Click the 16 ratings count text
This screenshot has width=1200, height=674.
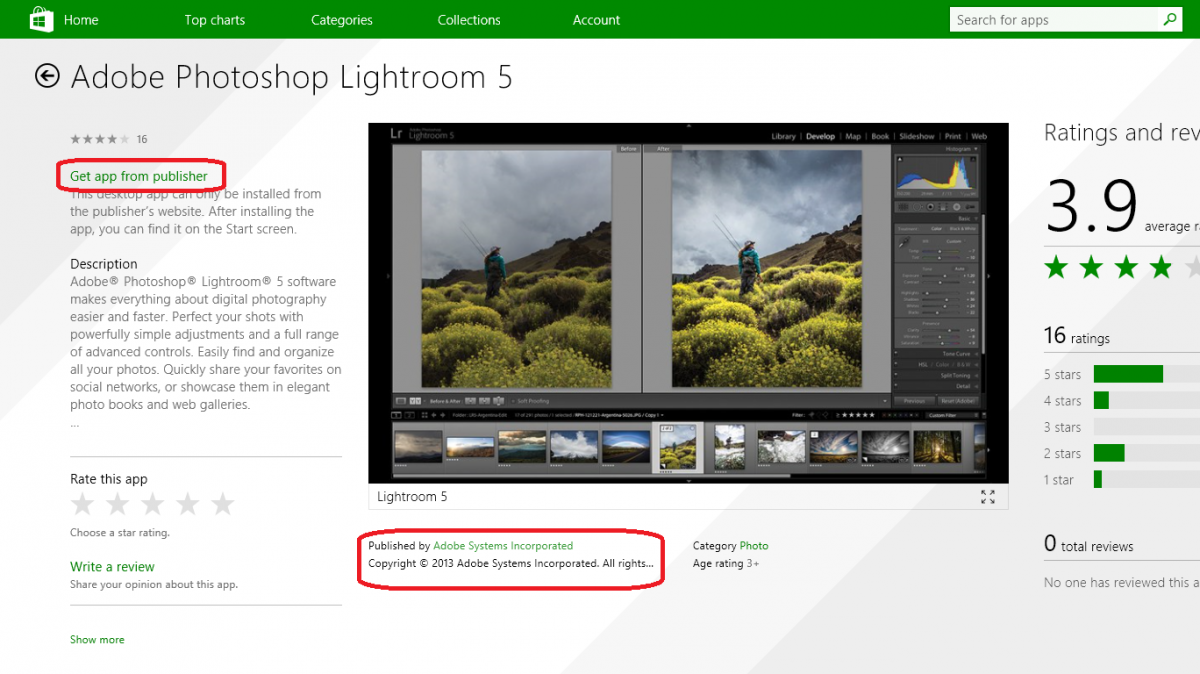click(1077, 336)
